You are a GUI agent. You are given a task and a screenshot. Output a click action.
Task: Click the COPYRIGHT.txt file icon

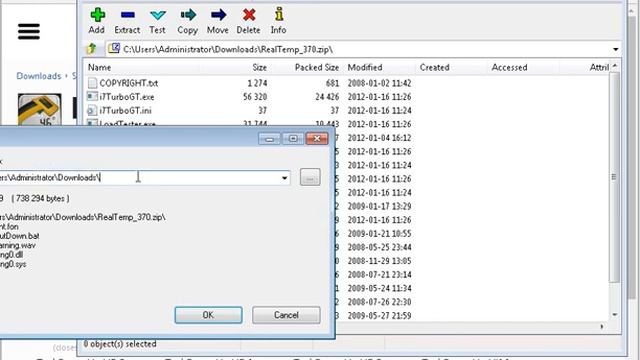point(92,83)
